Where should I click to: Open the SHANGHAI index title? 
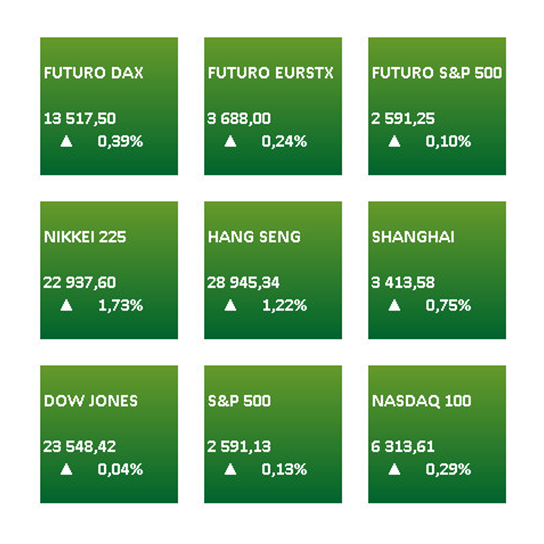413,237
